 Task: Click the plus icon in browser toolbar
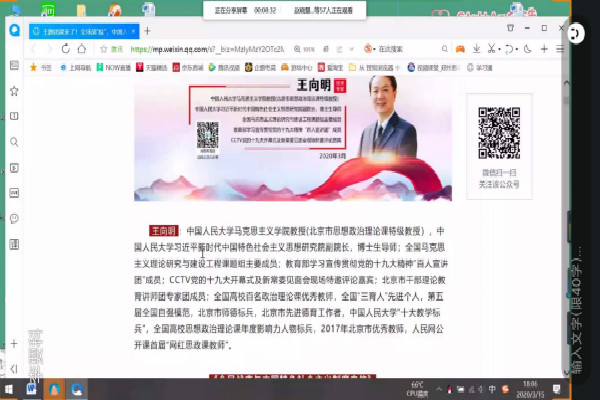tap(544, 49)
